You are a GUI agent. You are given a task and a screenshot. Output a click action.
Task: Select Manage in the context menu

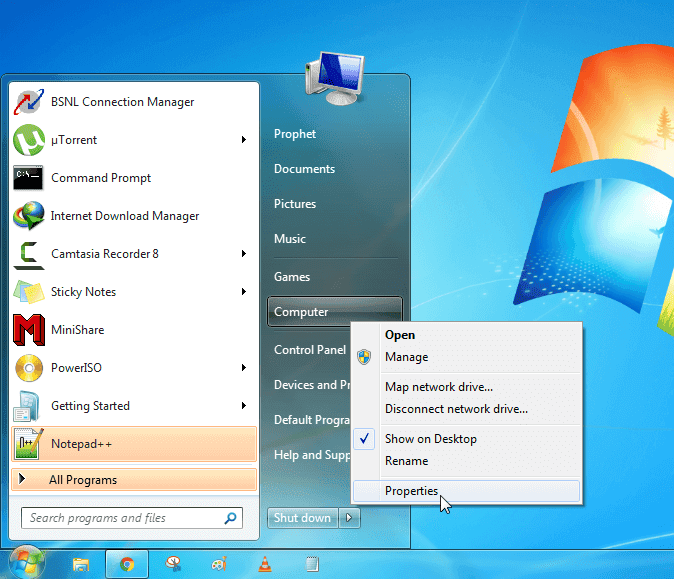[466, 357]
